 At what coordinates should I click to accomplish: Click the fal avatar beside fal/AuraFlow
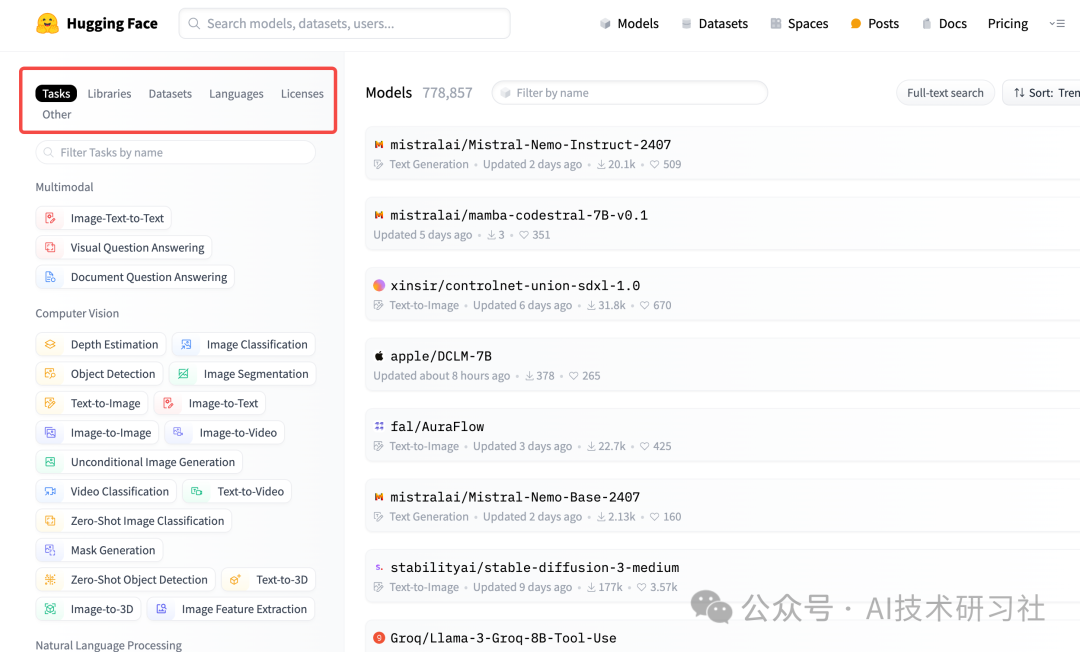379,426
